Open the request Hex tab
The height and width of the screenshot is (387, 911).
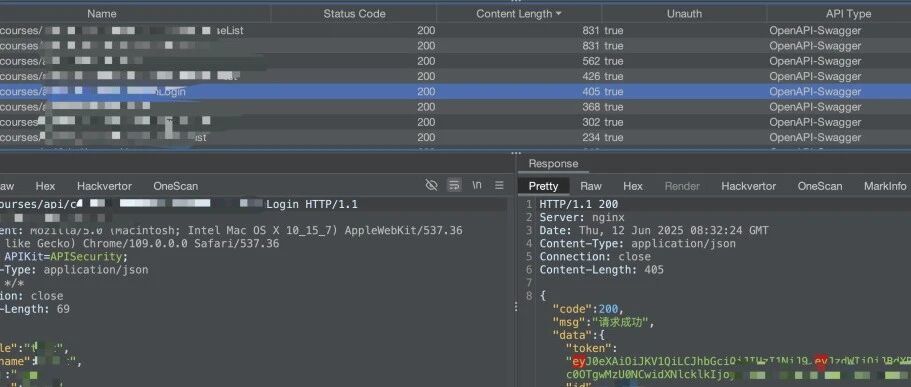click(45, 186)
